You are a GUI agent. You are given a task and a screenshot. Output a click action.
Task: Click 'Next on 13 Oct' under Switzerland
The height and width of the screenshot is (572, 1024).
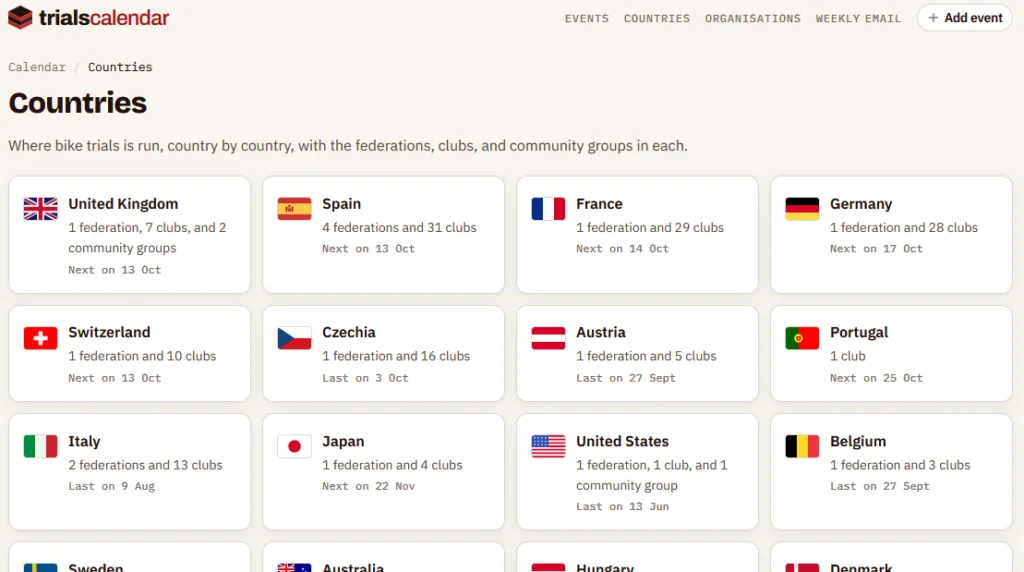pos(114,378)
